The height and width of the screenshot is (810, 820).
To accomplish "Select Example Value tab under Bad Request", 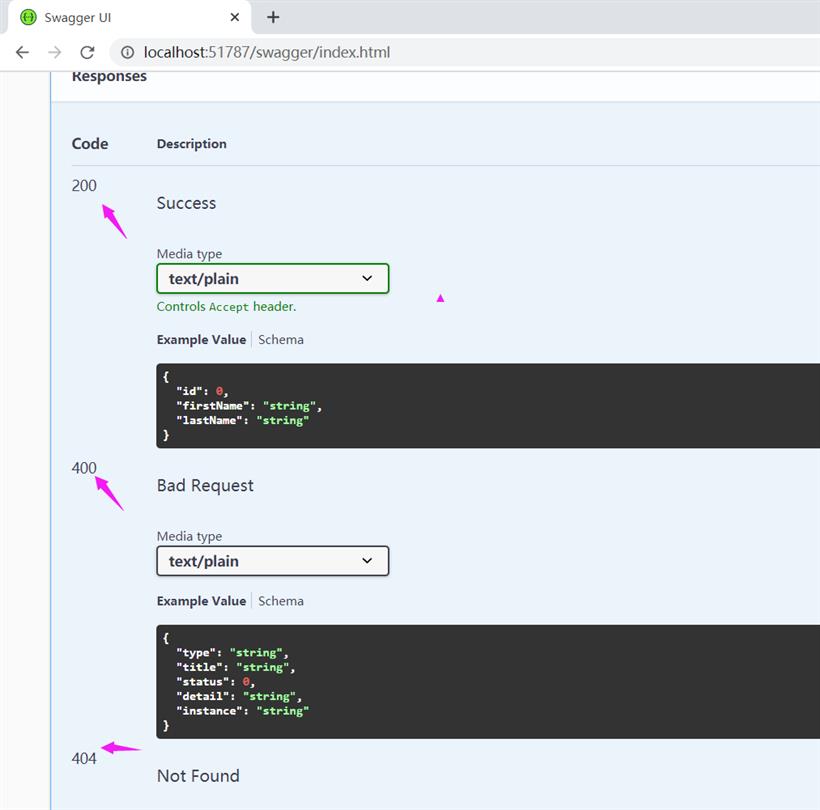I will point(201,601).
